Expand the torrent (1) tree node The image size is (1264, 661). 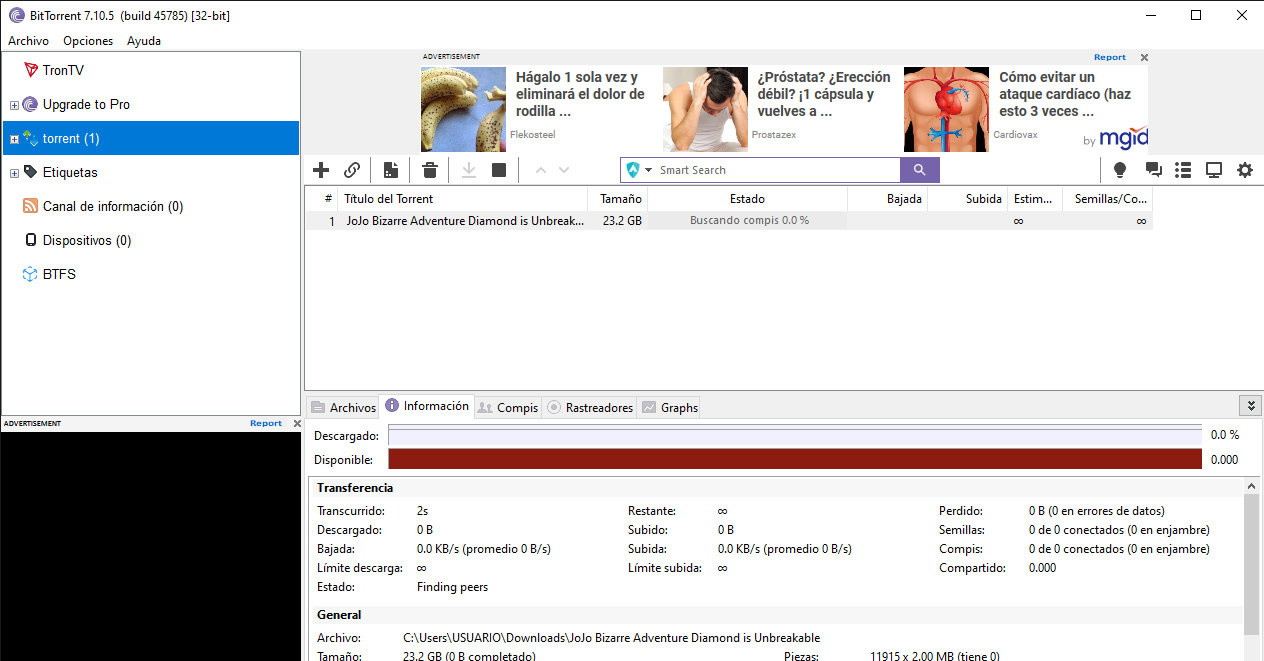coord(14,139)
